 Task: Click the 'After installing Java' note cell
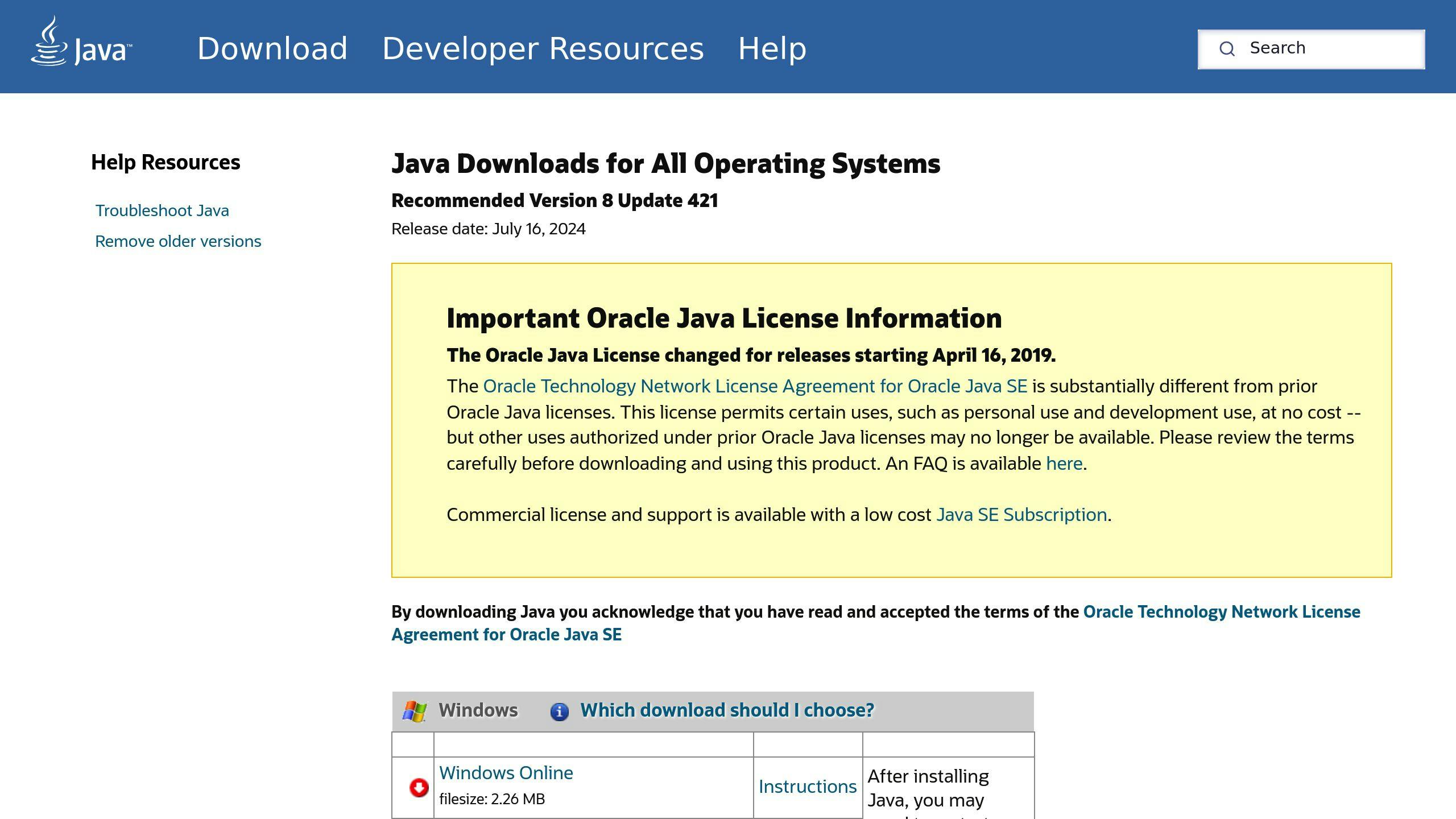[x=948, y=789]
